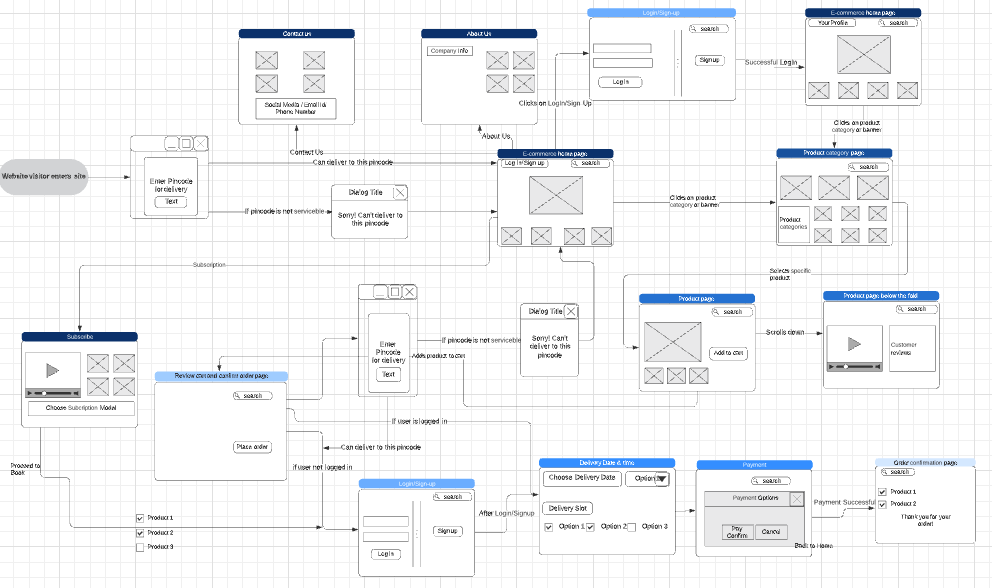Adjust the Subscribe video progress slider knob
This screenshot has height=588, width=992.
[x=44, y=393]
